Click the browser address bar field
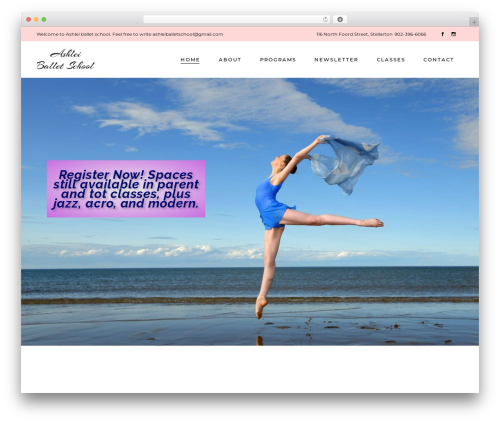Screen dimensions: 500x423 tap(237, 20)
